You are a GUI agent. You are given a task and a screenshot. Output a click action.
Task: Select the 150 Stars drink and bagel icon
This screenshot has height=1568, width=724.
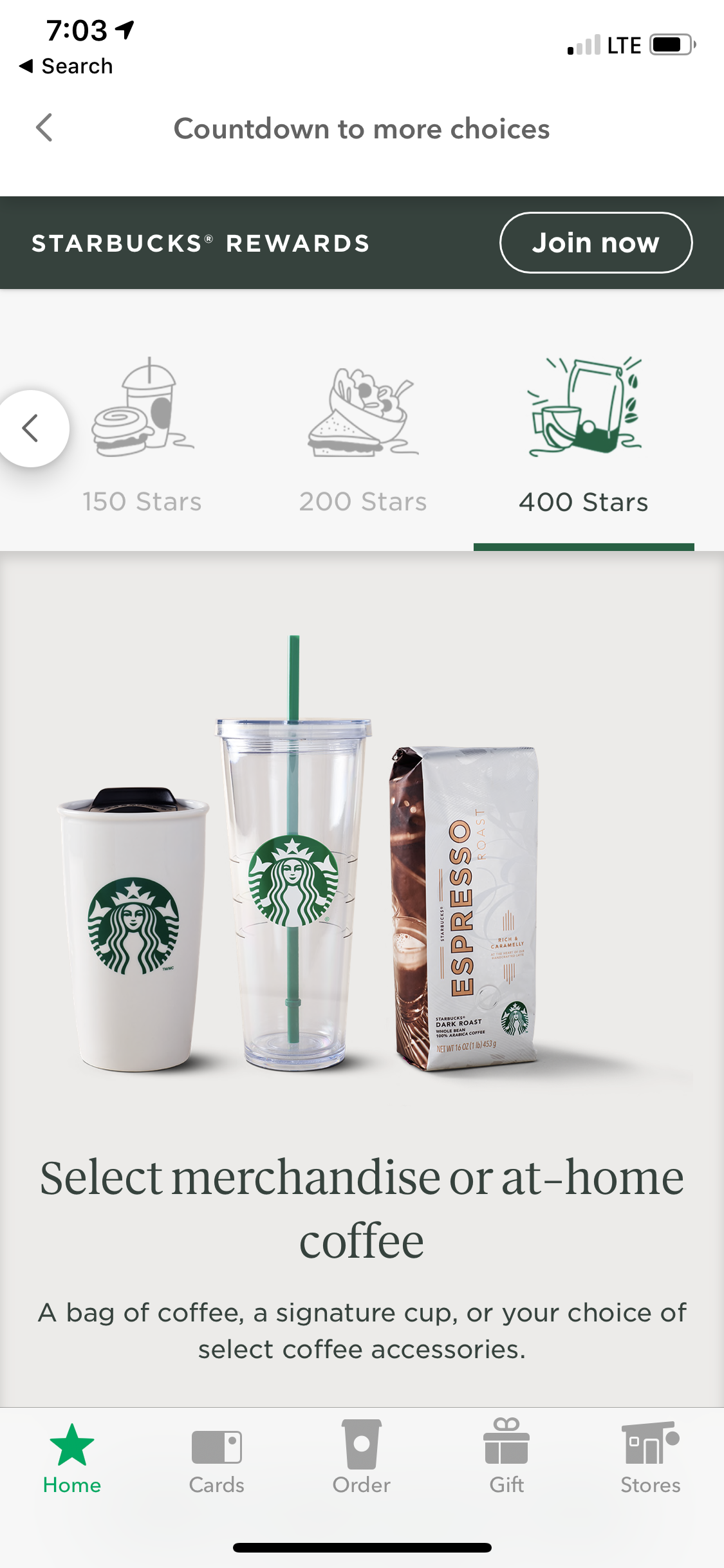coord(142,407)
